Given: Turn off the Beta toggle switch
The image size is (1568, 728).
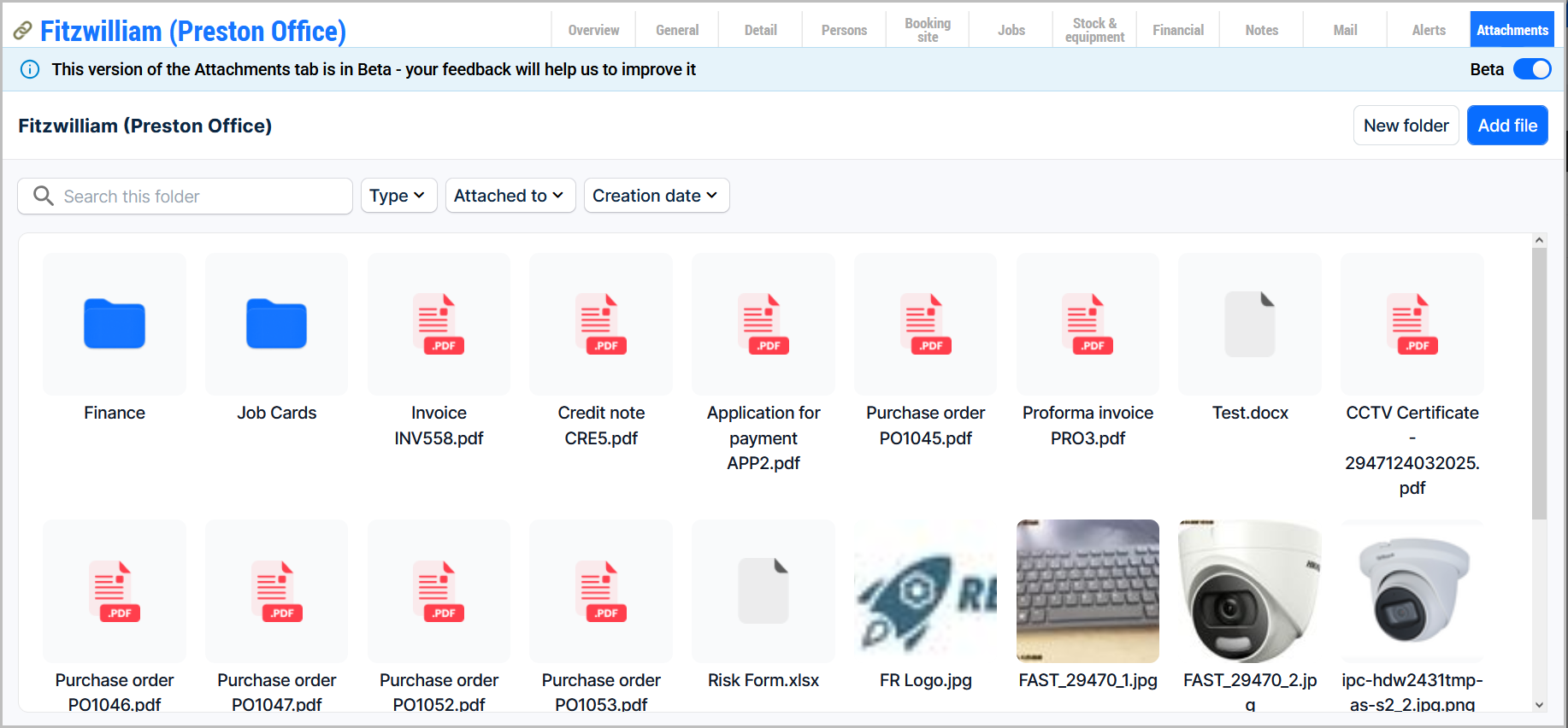Looking at the screenshot, I should pyautogui.click(x=1531, y=69).
